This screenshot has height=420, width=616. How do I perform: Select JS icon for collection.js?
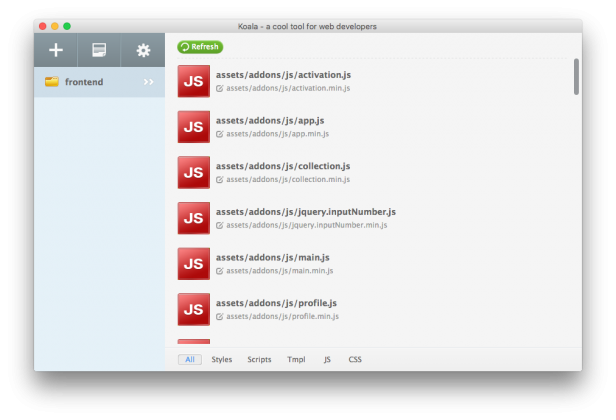click(x=194, y=172)
